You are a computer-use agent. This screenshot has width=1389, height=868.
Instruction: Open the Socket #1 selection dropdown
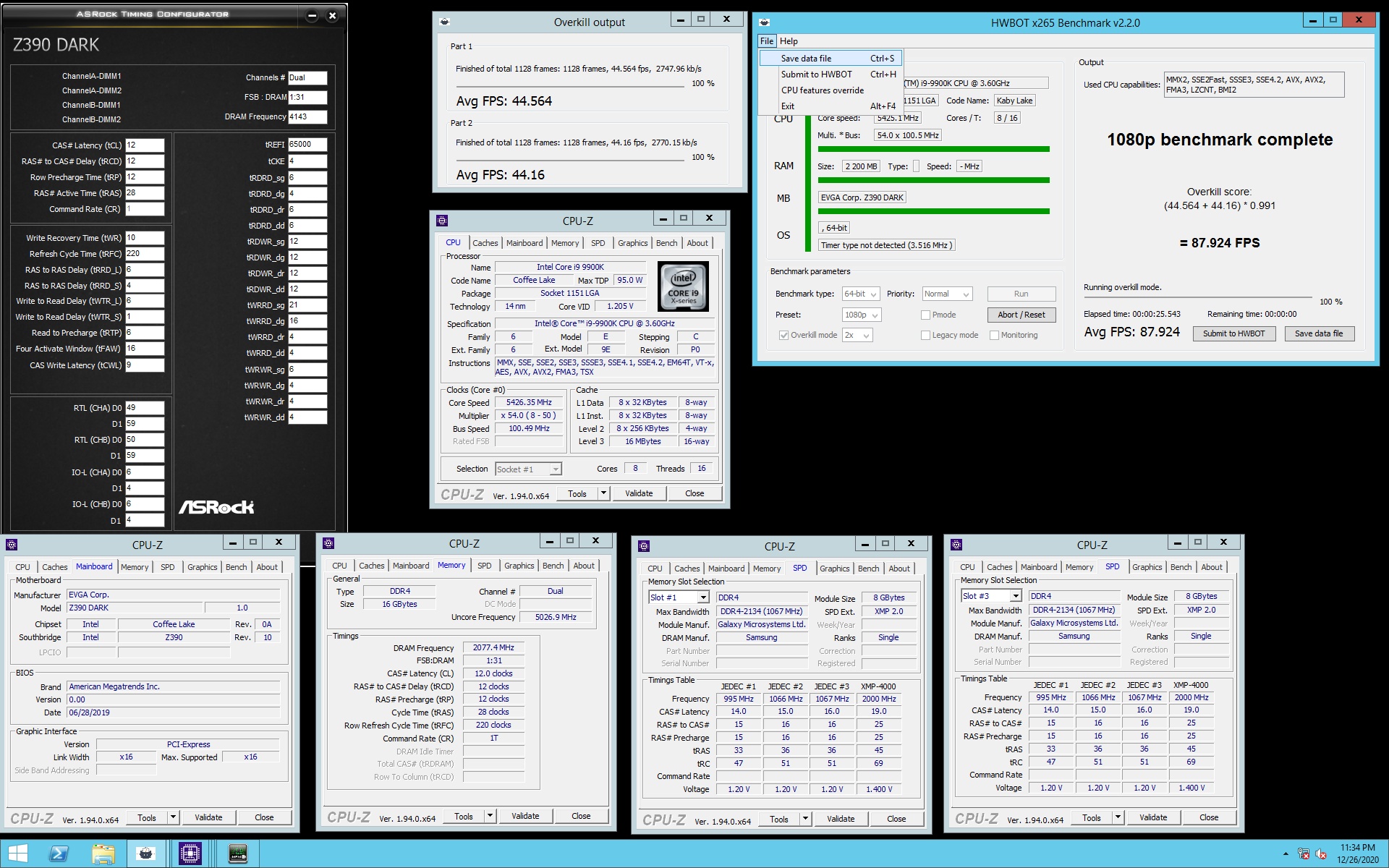[x=528, y=469]
